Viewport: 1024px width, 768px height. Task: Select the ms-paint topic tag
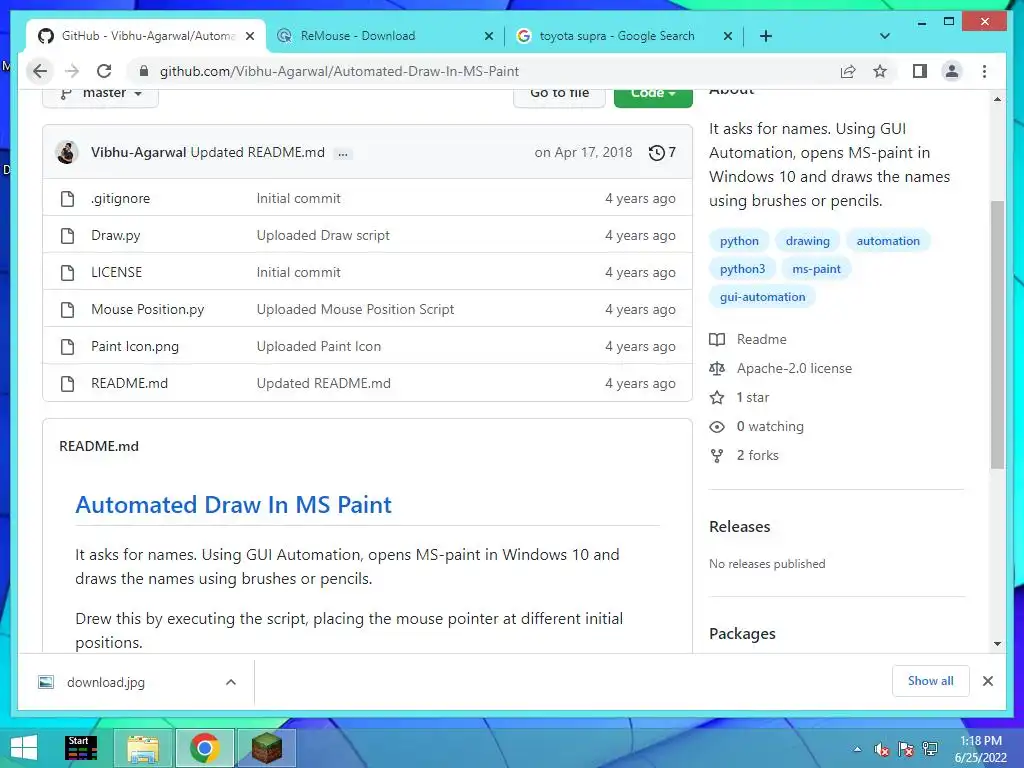pos(816,269)
